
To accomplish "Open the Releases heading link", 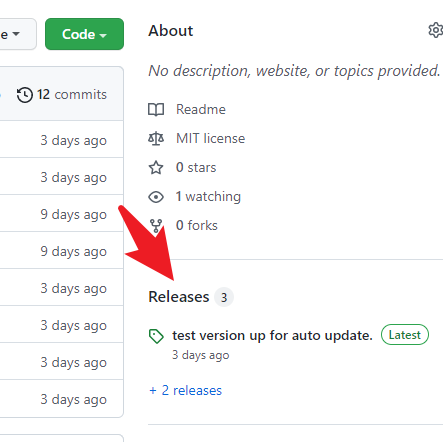I will click(179, 297).
